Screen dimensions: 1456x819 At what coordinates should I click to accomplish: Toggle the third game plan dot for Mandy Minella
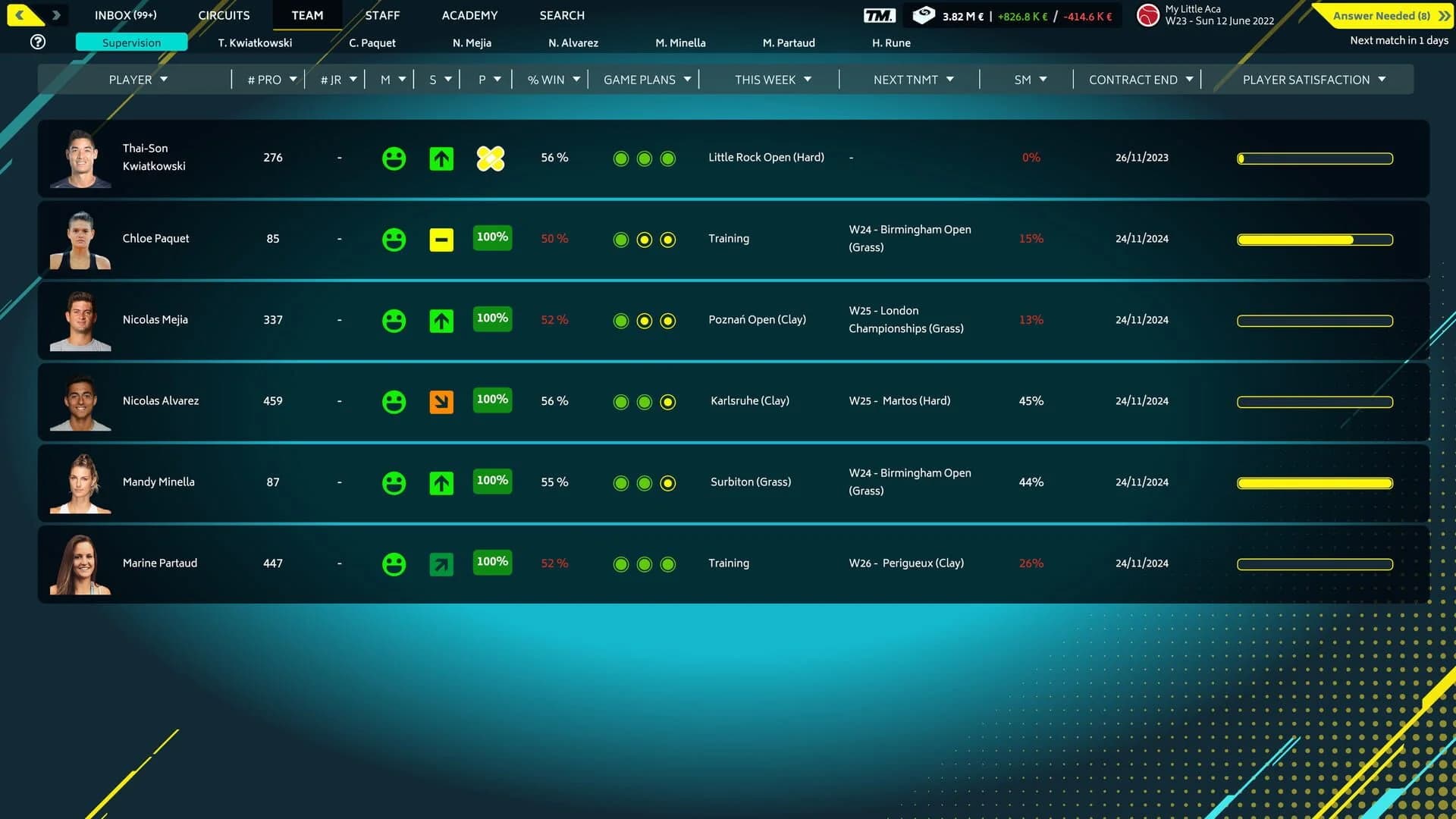point(668,483)
